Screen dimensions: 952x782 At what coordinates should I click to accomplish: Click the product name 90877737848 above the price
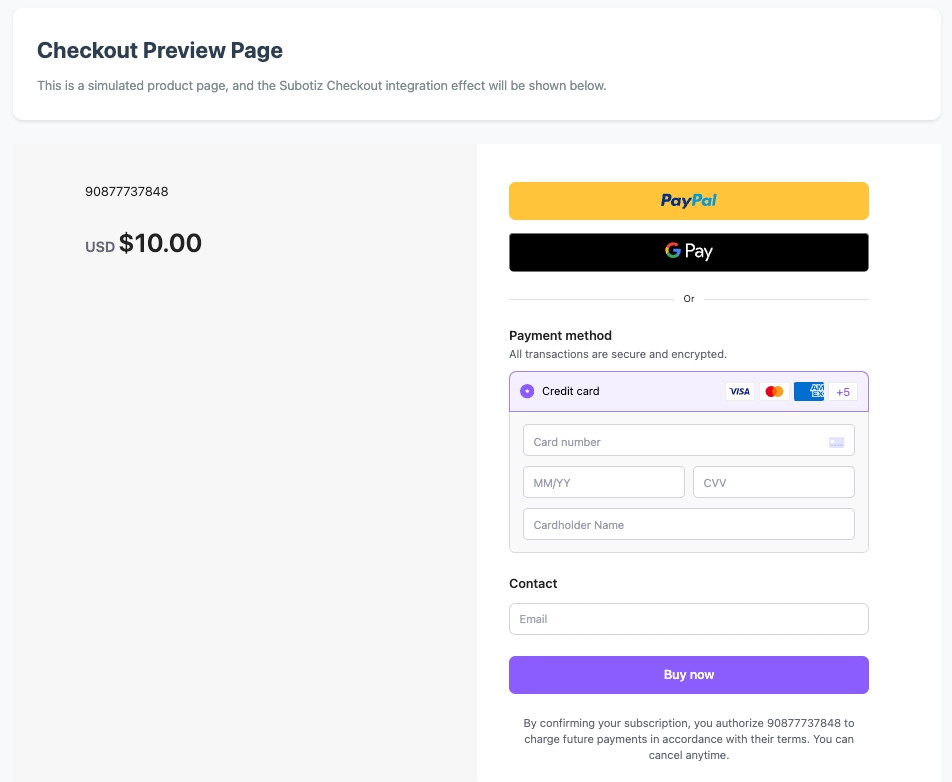127,191
